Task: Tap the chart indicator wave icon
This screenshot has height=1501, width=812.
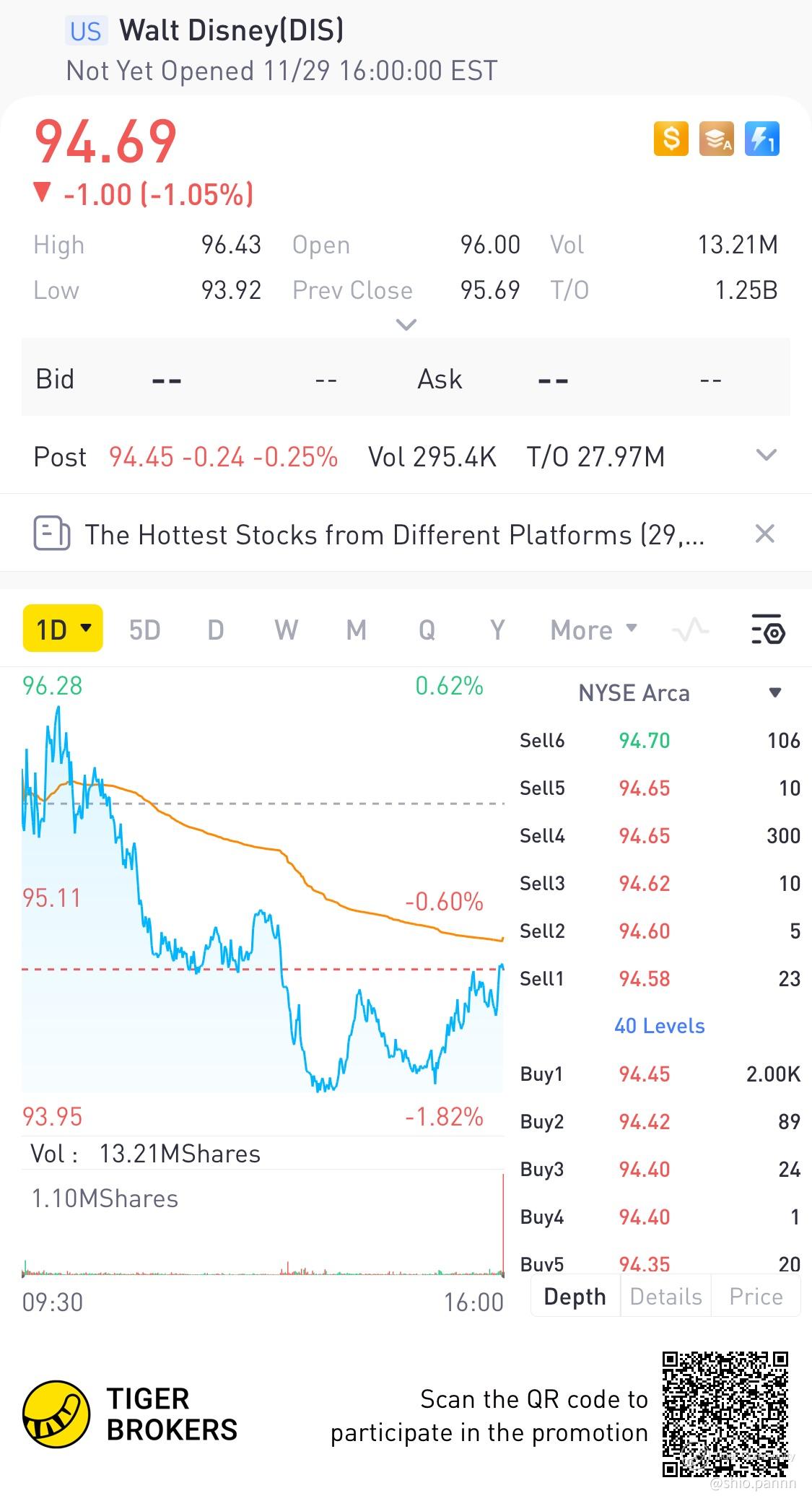Action: click(690, 630)
